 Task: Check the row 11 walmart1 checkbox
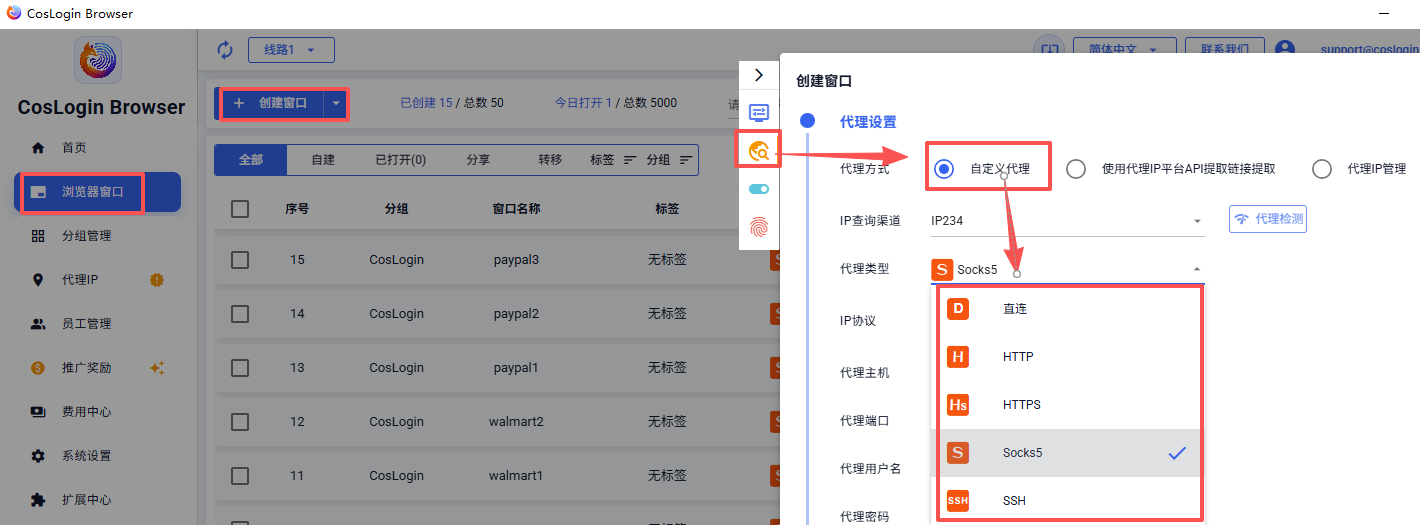(240, 476)
